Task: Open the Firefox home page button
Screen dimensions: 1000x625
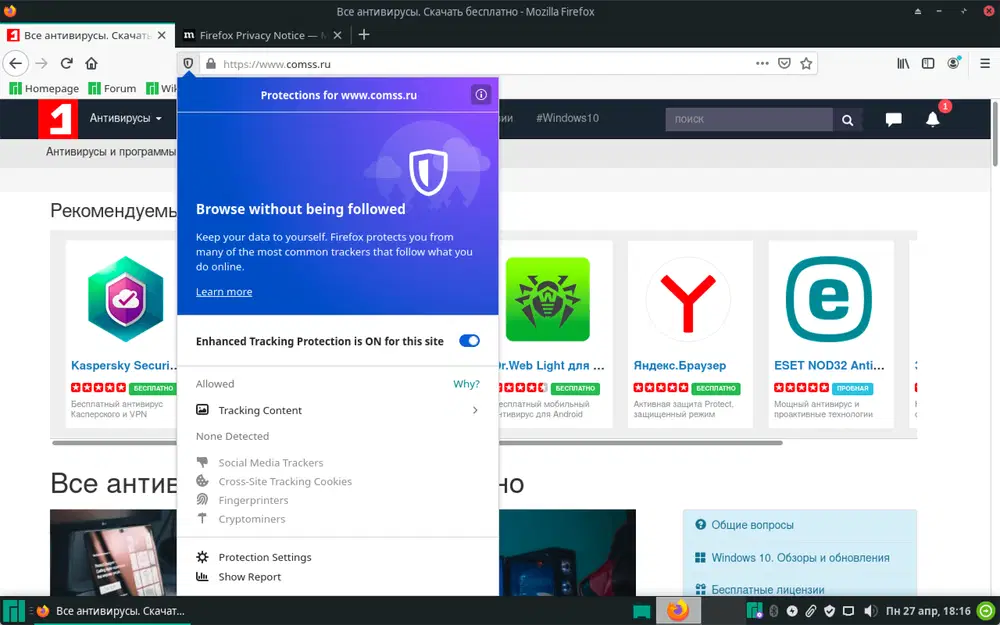Action: [91, 63]
